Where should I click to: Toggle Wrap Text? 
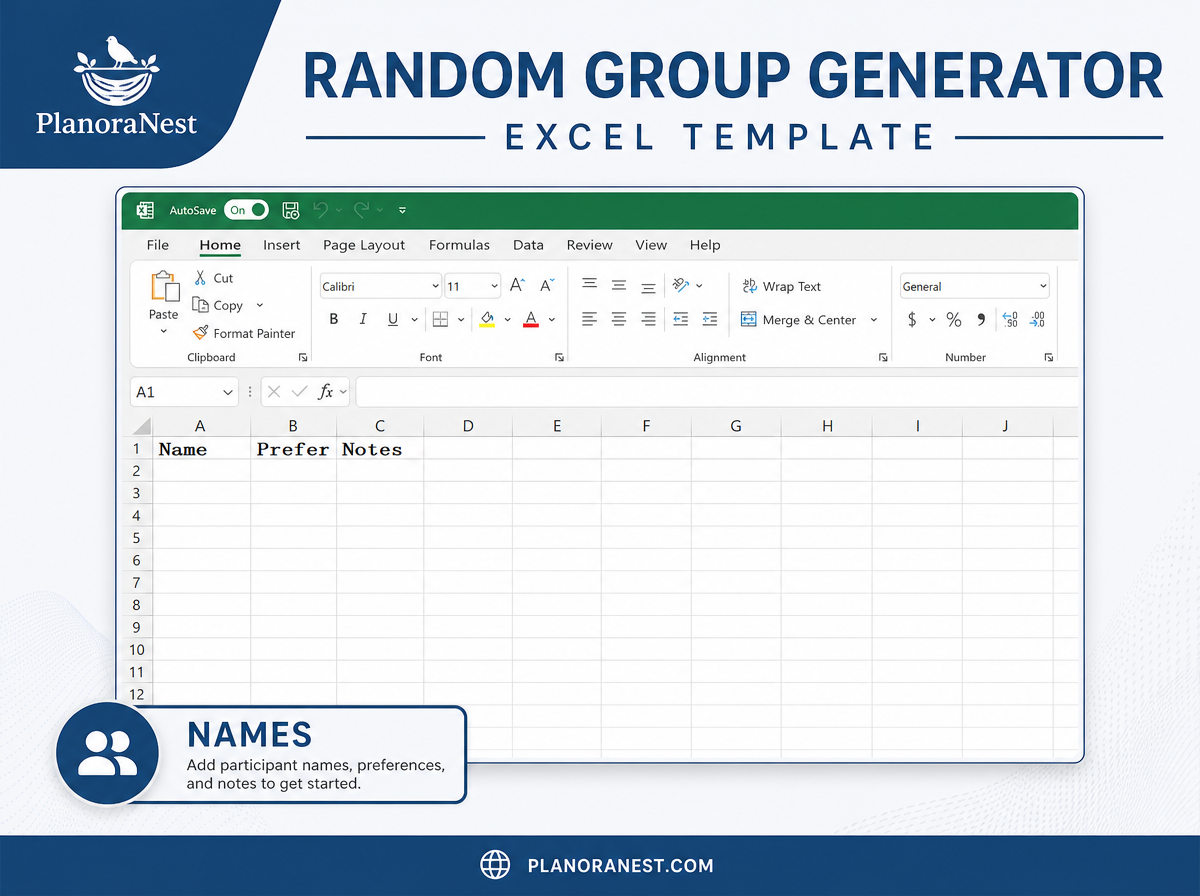click(x=781, y=286)
